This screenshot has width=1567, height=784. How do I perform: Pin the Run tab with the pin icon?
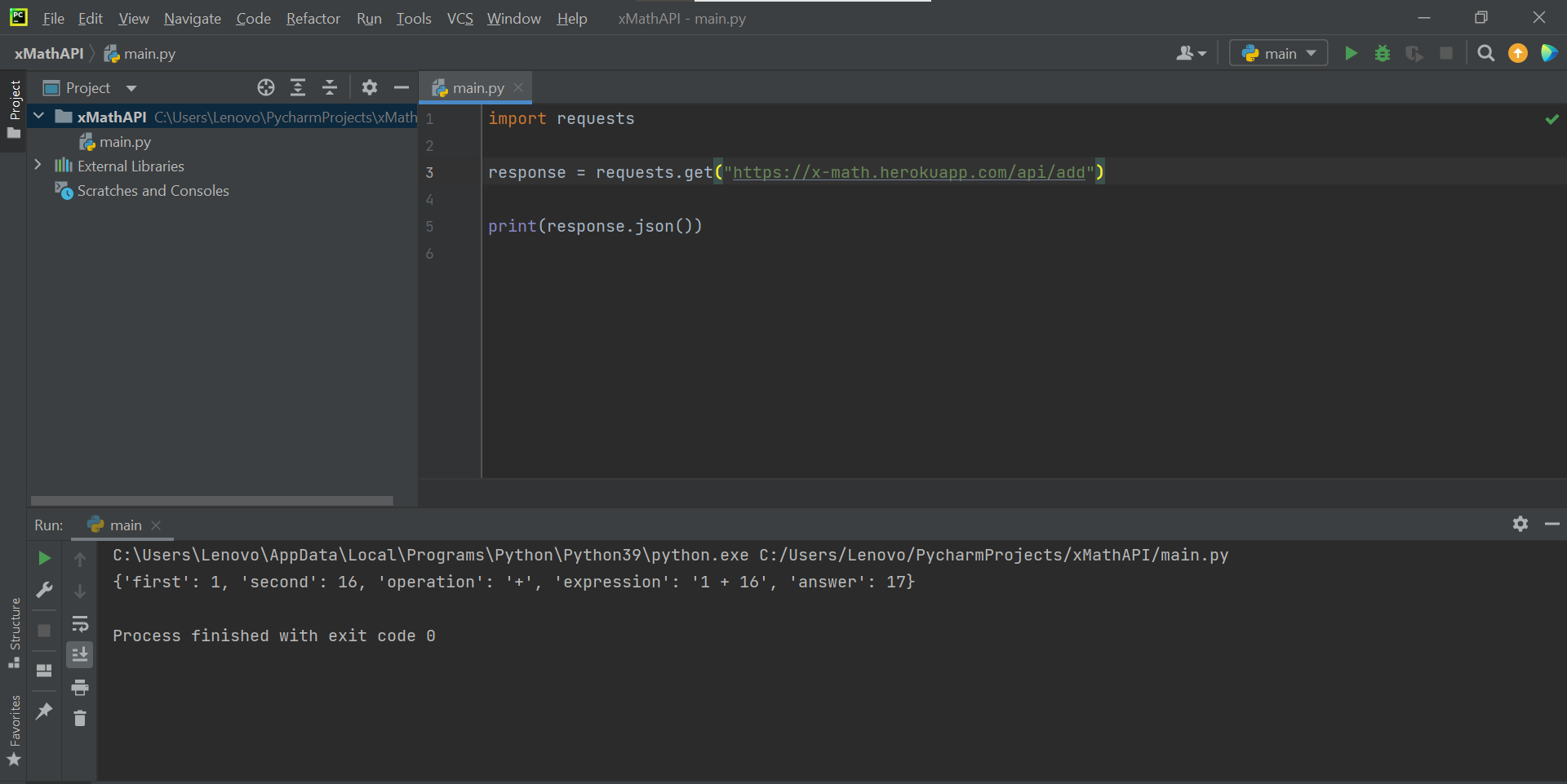point(44,711)
